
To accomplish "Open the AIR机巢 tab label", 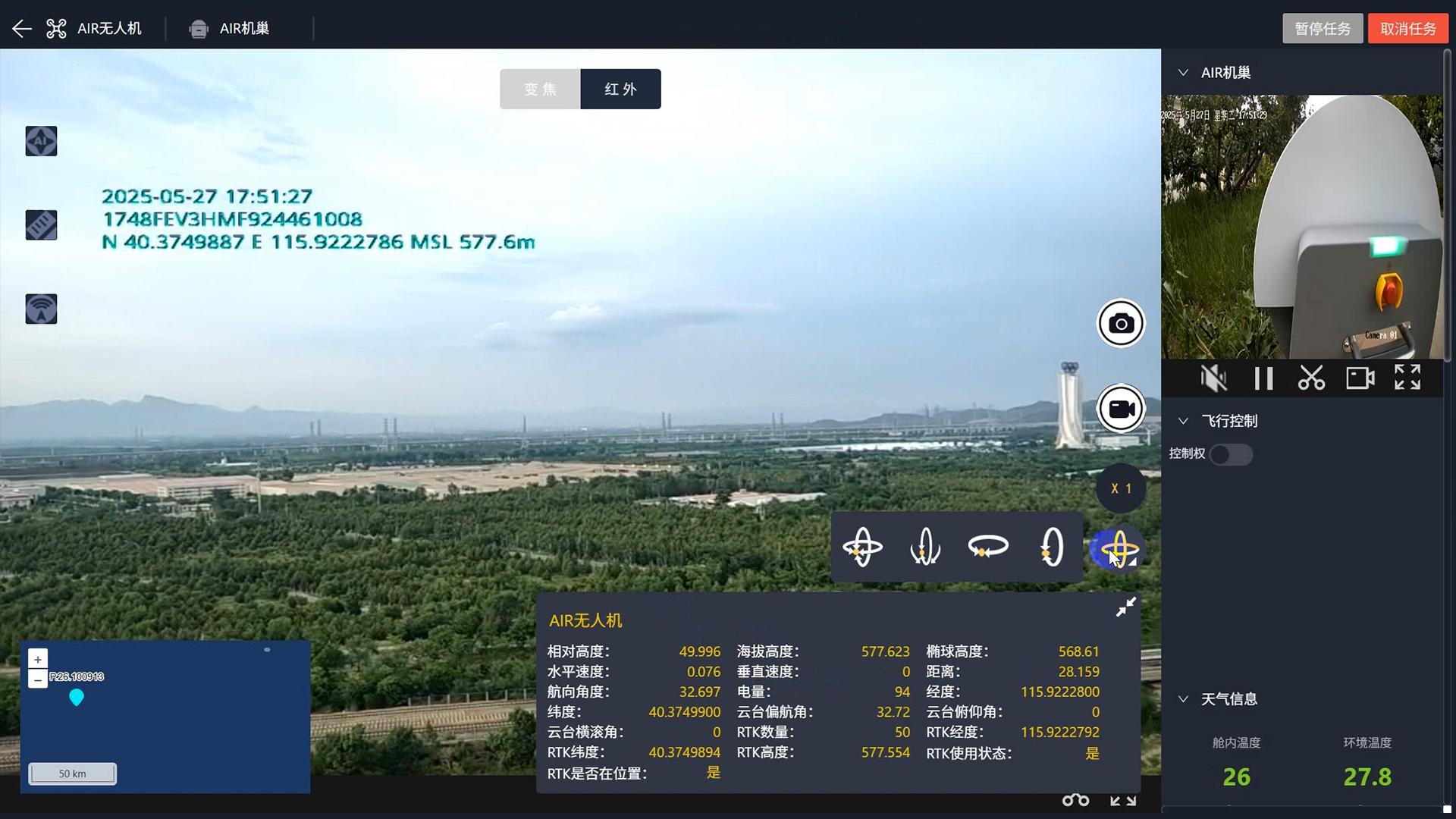I will point(244,29).
